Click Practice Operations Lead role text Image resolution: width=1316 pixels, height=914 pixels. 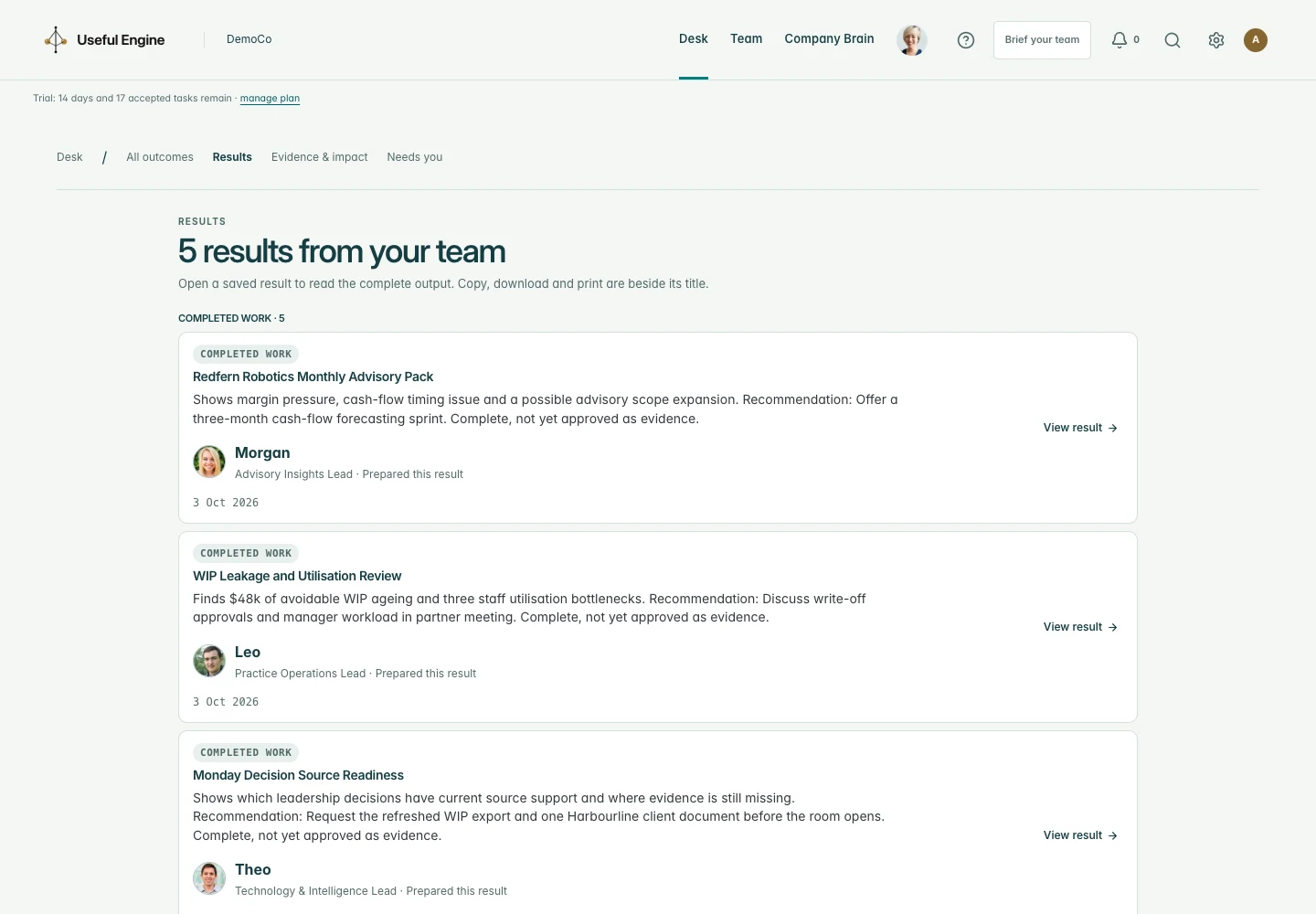click(x=300, y=674)
